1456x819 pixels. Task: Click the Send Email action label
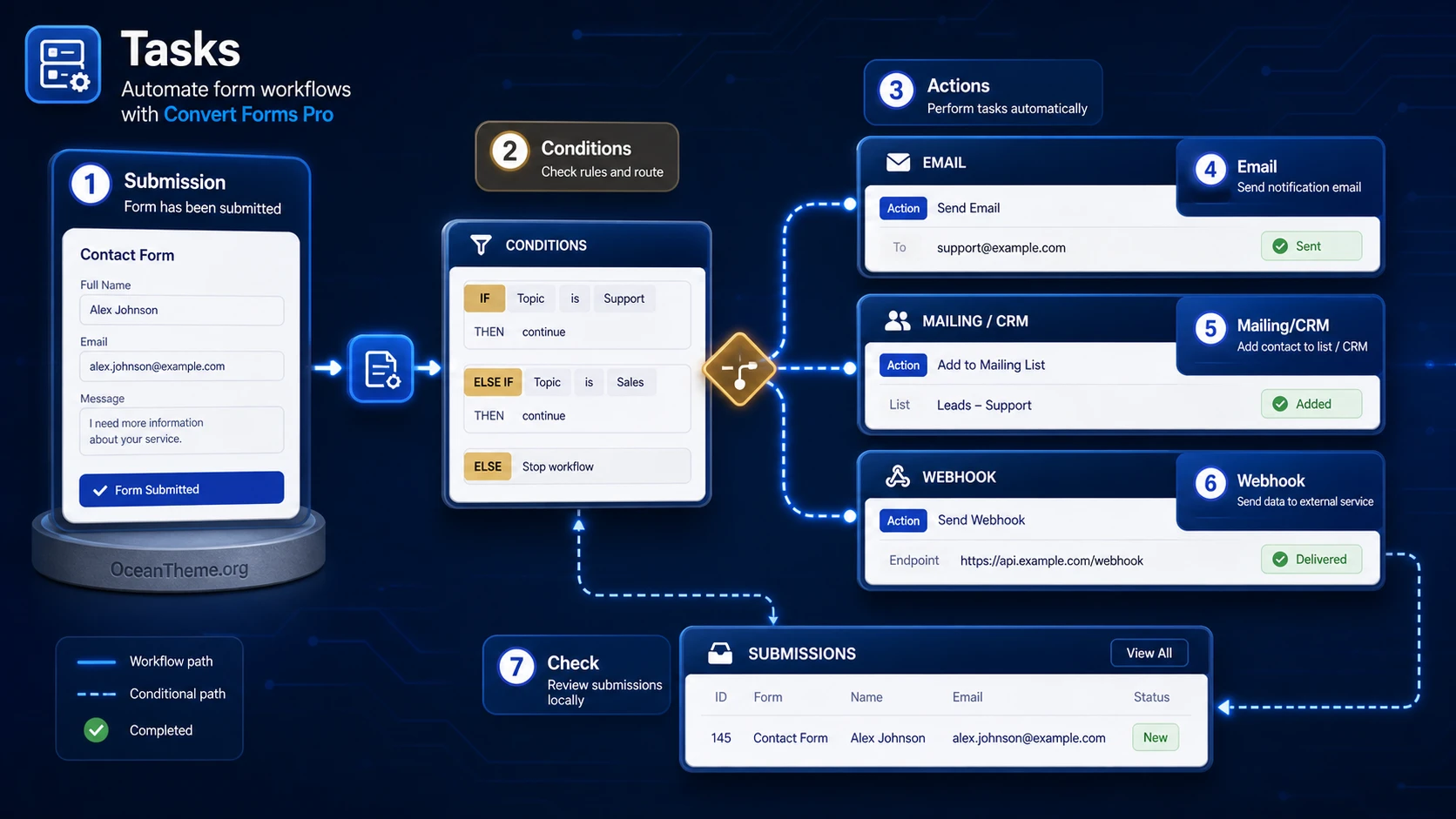click(968, 208)
